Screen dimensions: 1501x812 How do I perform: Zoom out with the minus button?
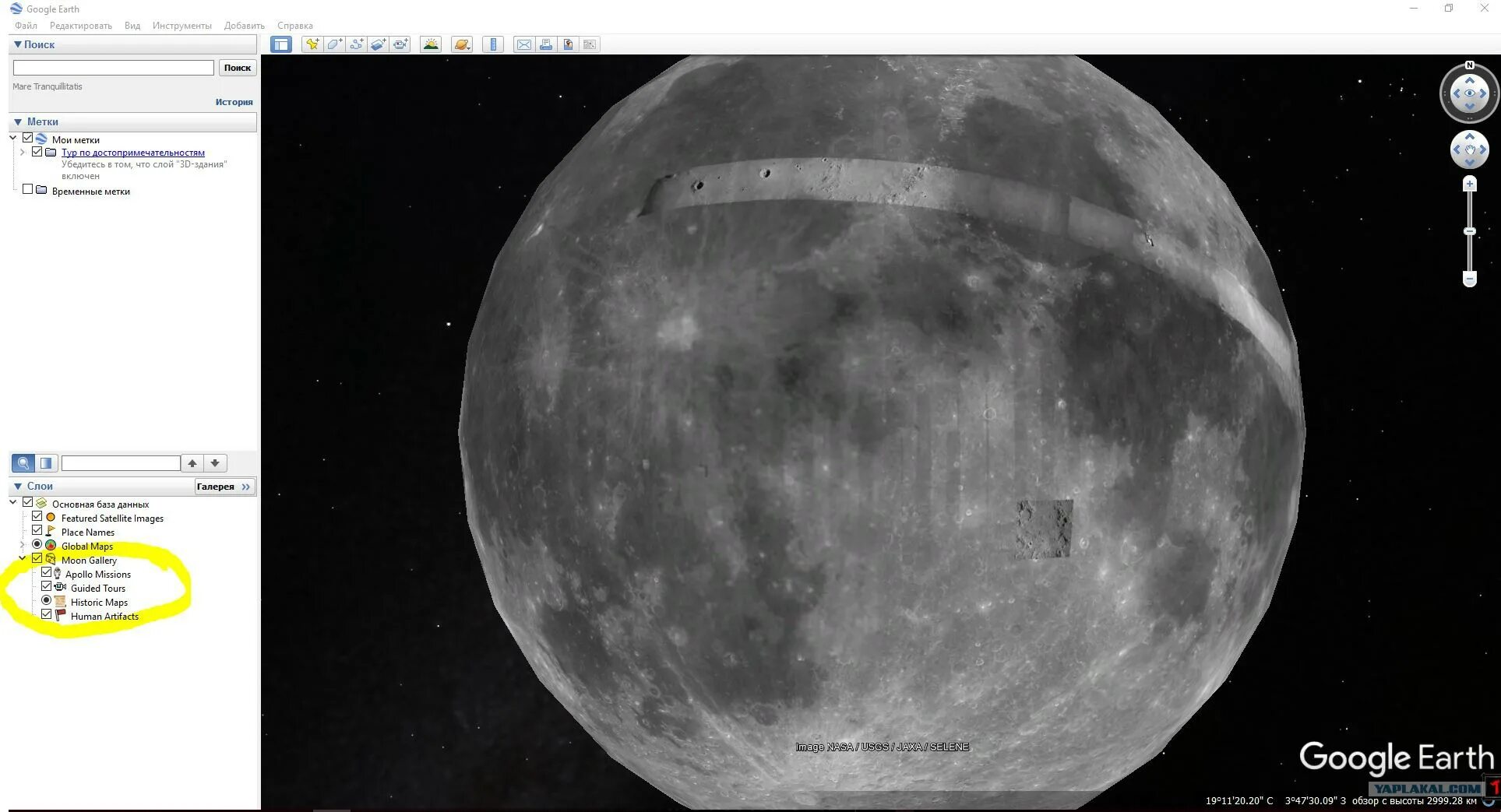(1470, 279)
